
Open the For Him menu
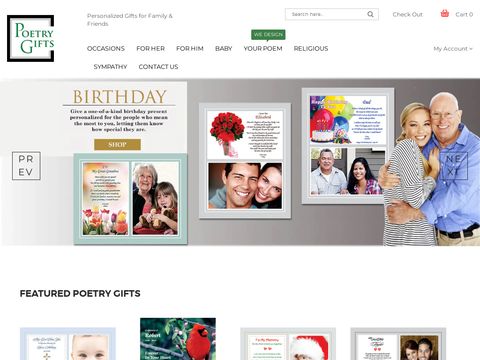tap(190, 49)
